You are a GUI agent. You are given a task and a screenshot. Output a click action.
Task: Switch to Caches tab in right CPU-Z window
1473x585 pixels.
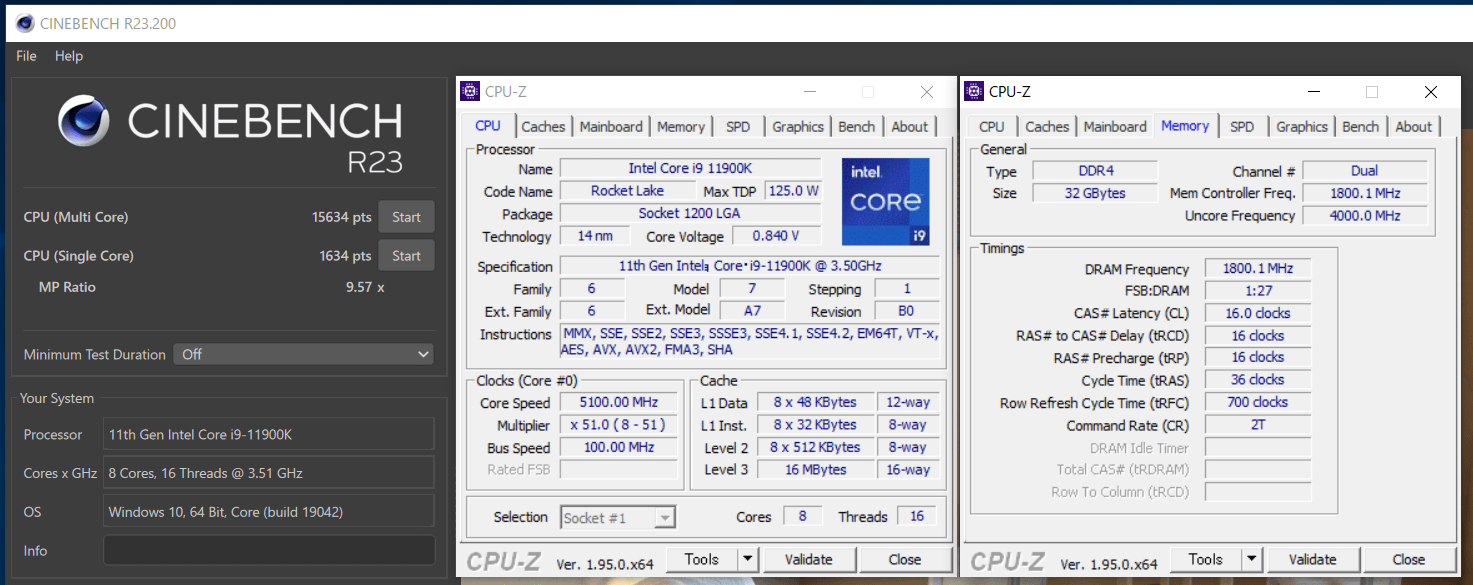pos(1047,127)
